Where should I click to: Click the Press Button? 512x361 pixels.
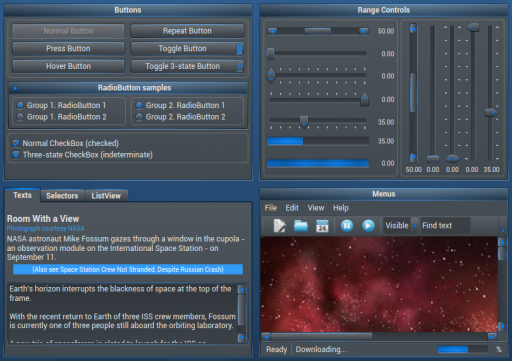coord(68,49)
